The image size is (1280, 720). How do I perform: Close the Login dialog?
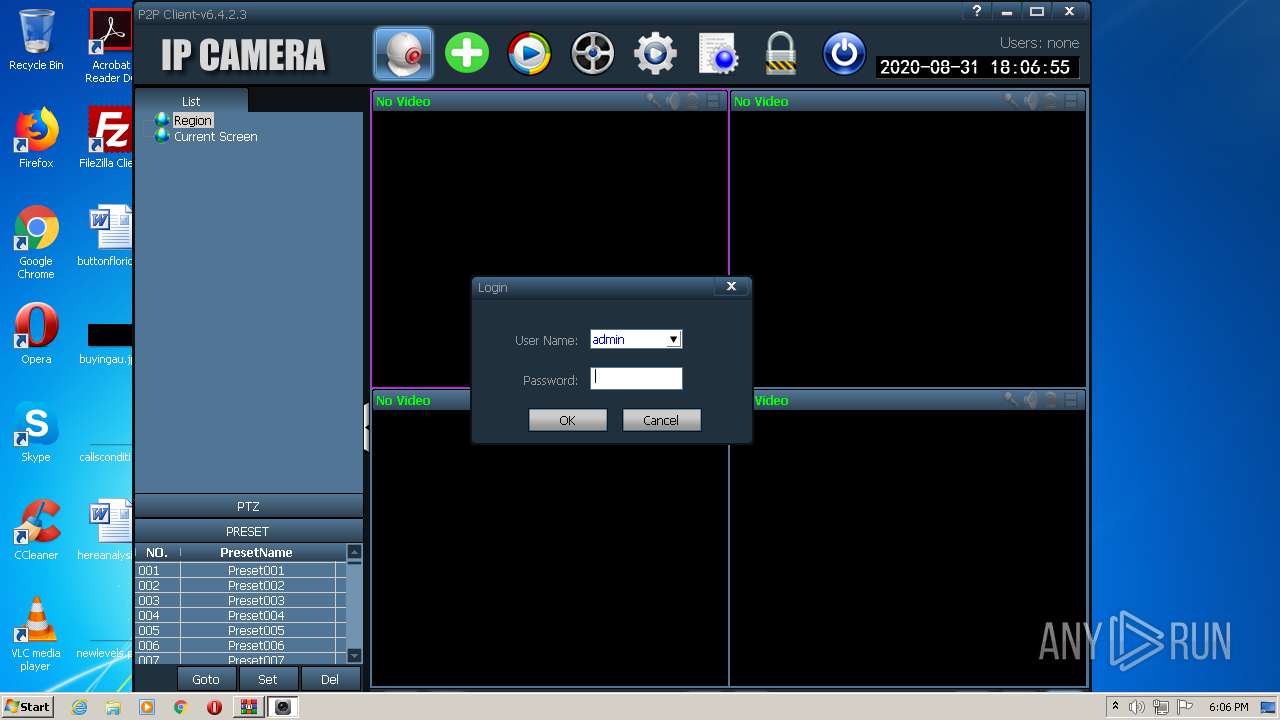pyautogui.click(x=731, y=286)
